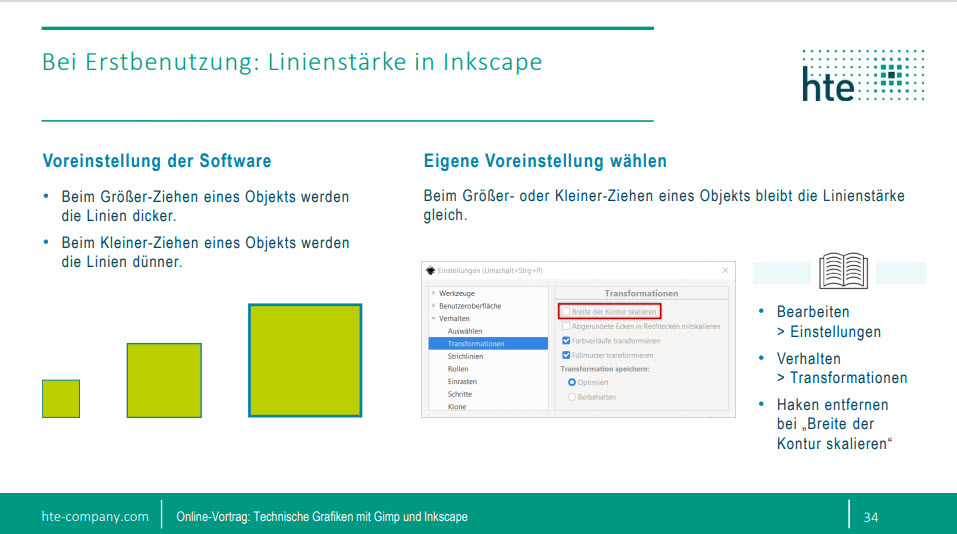Enable 'Breite der Kontur skalieren' checkbox
The height and width of the screenshot is (534, 957).
[x=566, y=311]
